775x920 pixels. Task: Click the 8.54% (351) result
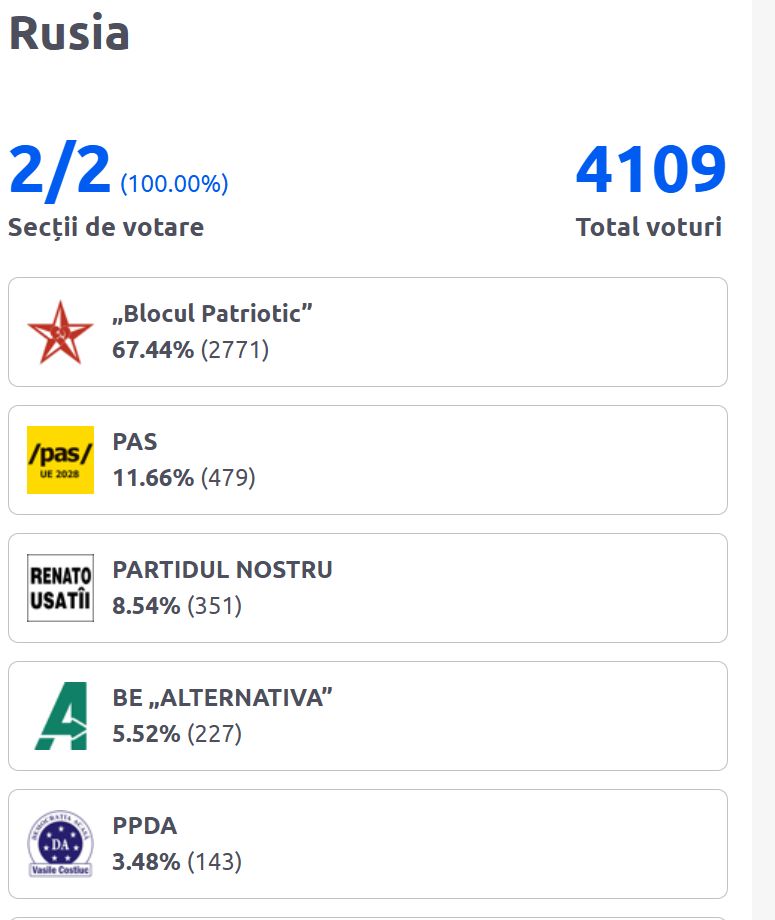click(x=177, y=606)
